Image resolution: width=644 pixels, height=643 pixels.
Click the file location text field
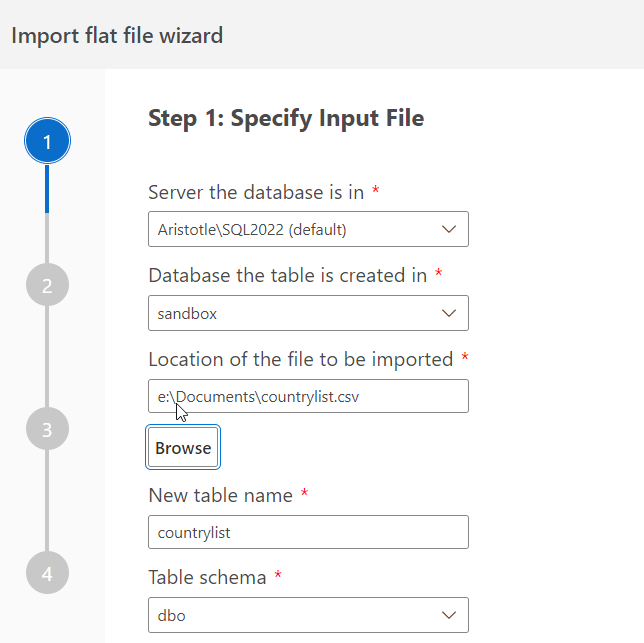pyautogui.click(x=308, y=396)
